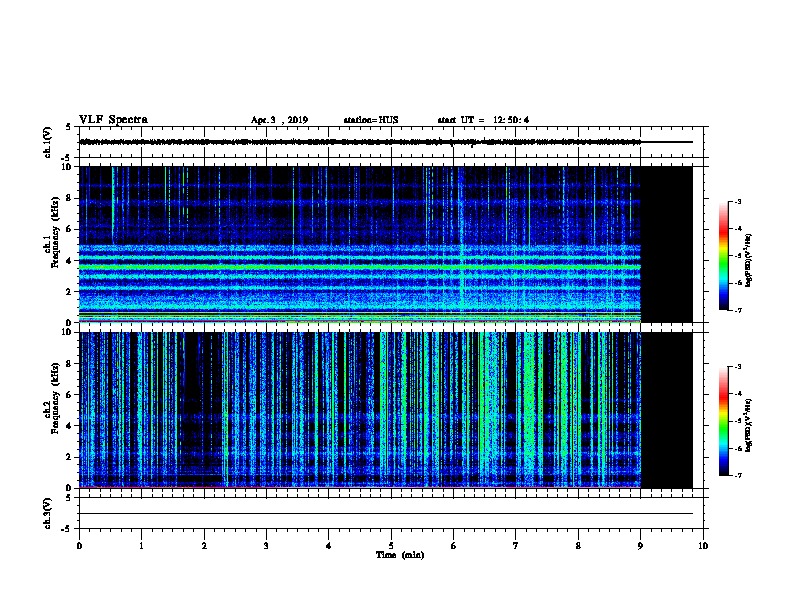
Task: Click the "VLF Spectra" plot title
Action: tap(113, 120)
